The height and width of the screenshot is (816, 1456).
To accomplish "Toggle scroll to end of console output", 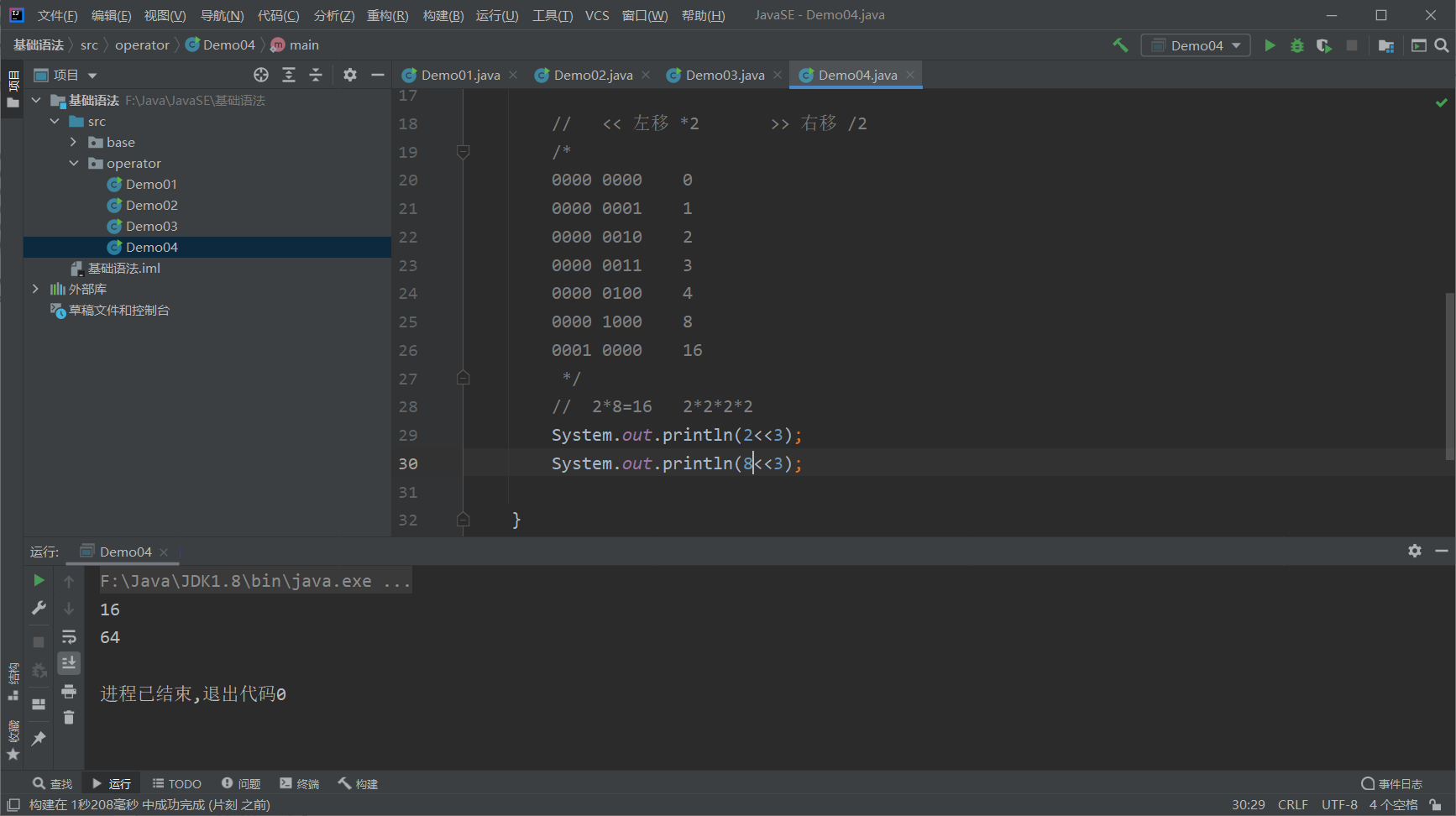I will pyautogui.click(x=69, y=663).
